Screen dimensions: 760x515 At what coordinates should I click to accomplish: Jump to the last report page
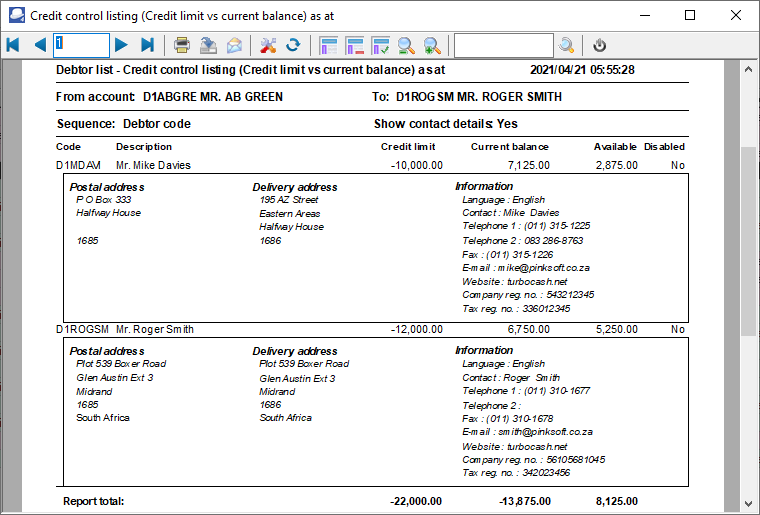pos(147,45)
